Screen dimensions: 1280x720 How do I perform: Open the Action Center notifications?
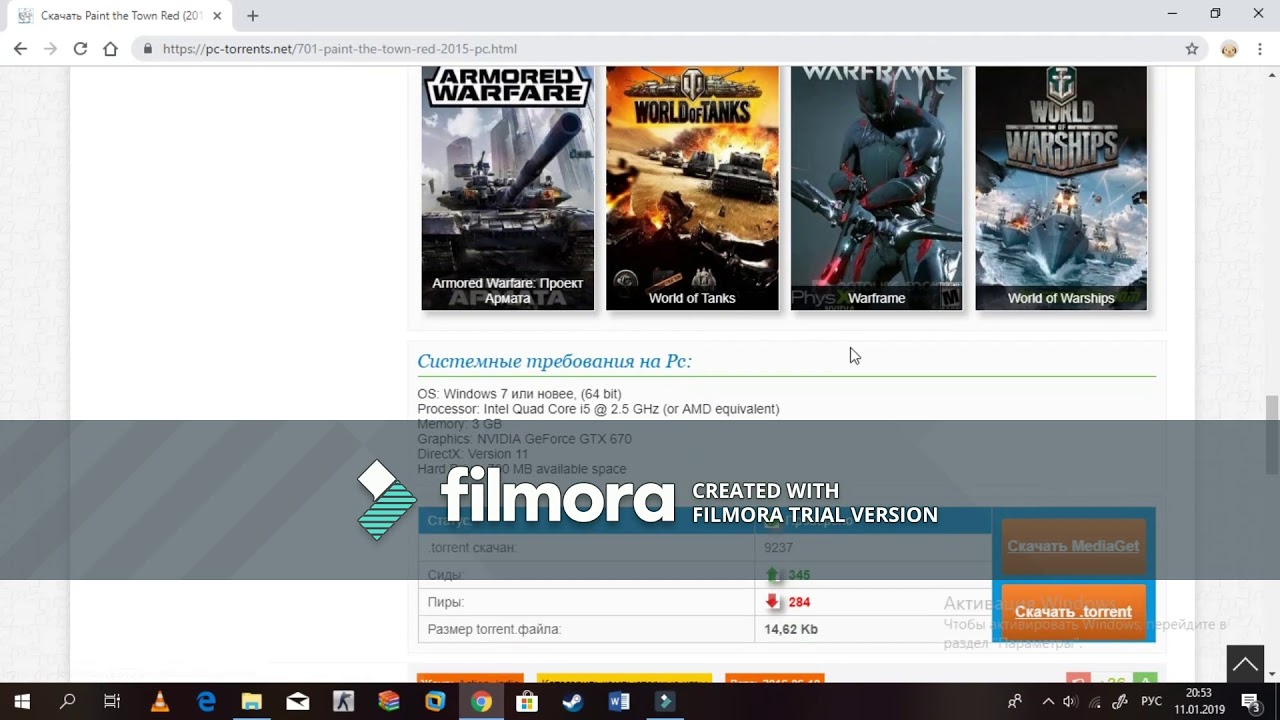tap(1250, 702)
